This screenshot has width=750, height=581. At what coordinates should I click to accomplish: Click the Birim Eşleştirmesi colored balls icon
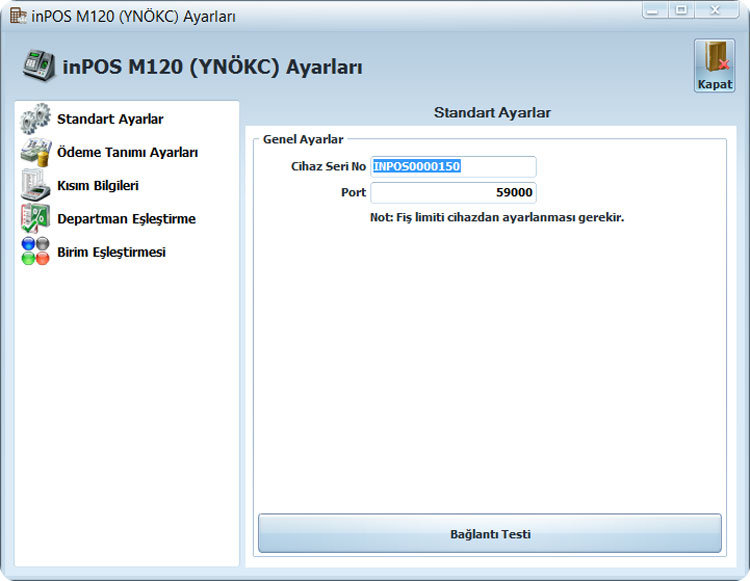[35, 251]
